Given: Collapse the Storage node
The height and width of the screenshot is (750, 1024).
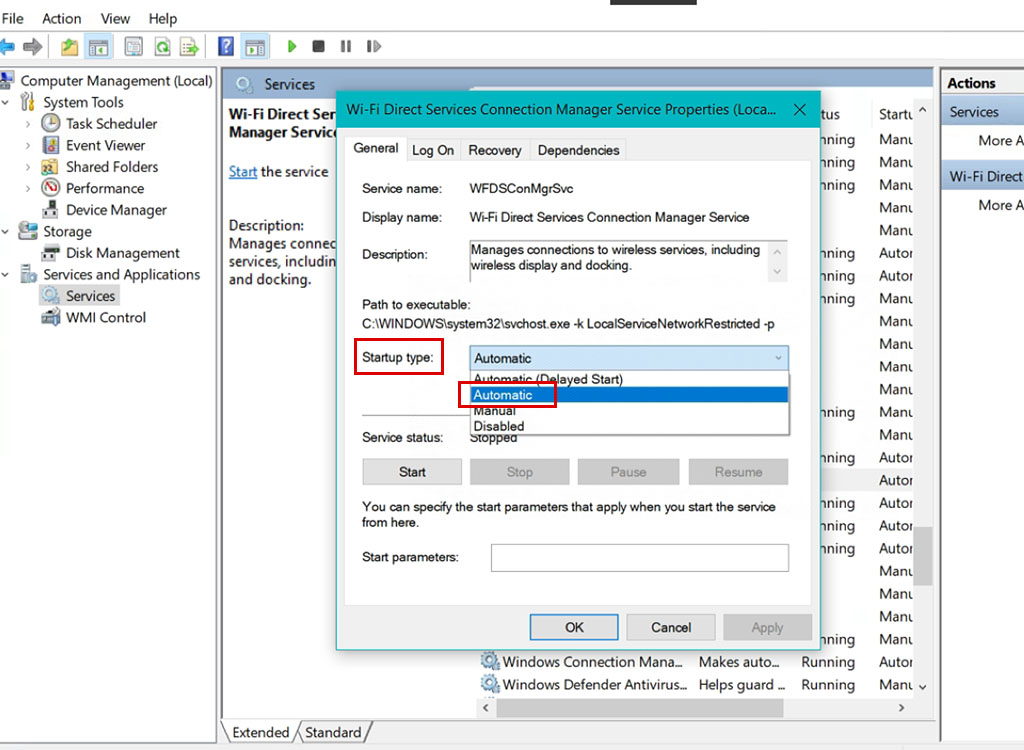Looking at the screenshot, I should click(x=6, y=232).
